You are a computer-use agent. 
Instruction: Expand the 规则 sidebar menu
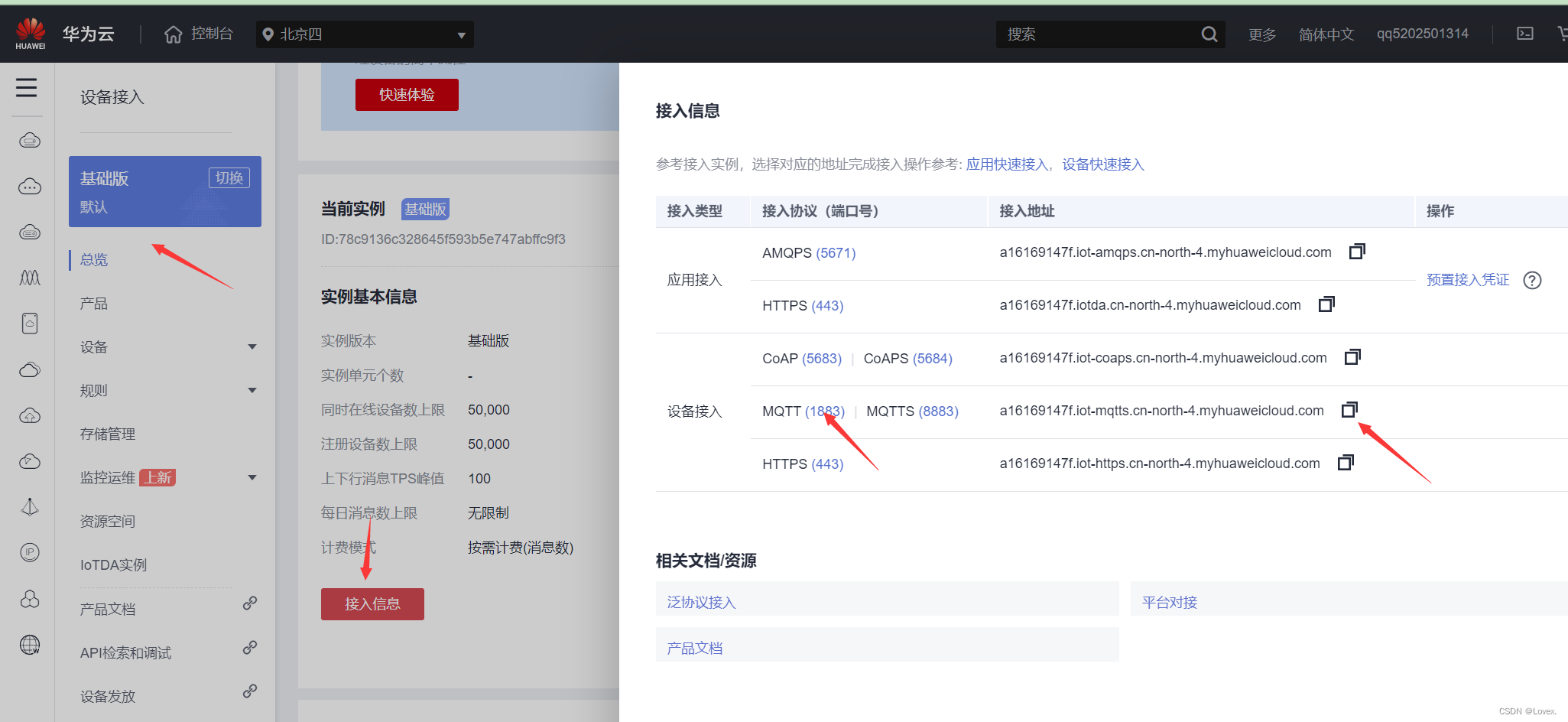252,391
